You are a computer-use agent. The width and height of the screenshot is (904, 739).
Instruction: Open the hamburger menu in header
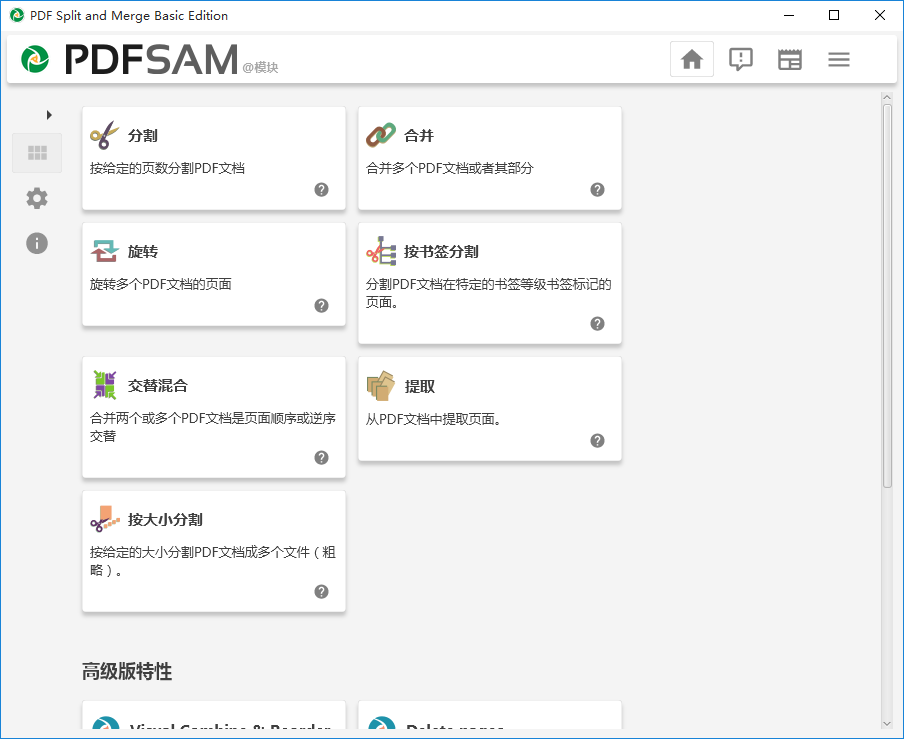pyautogui.click(x=839, y=59)
